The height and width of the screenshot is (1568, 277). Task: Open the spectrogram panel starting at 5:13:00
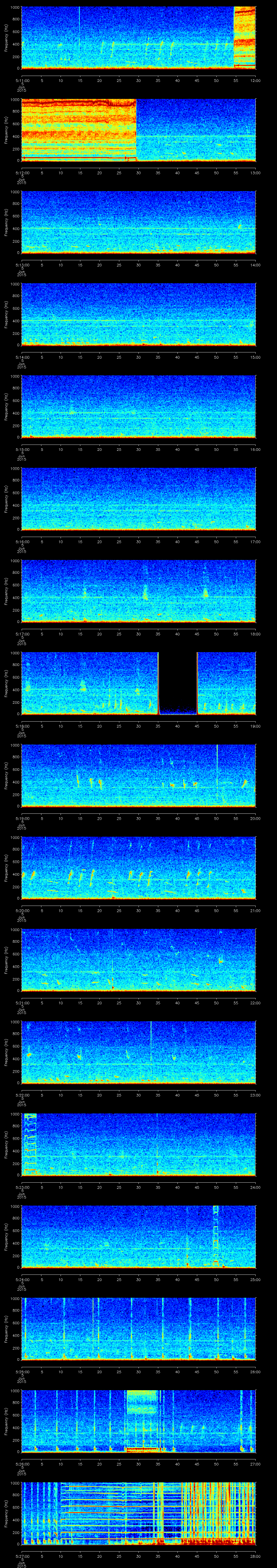[138, 222]
